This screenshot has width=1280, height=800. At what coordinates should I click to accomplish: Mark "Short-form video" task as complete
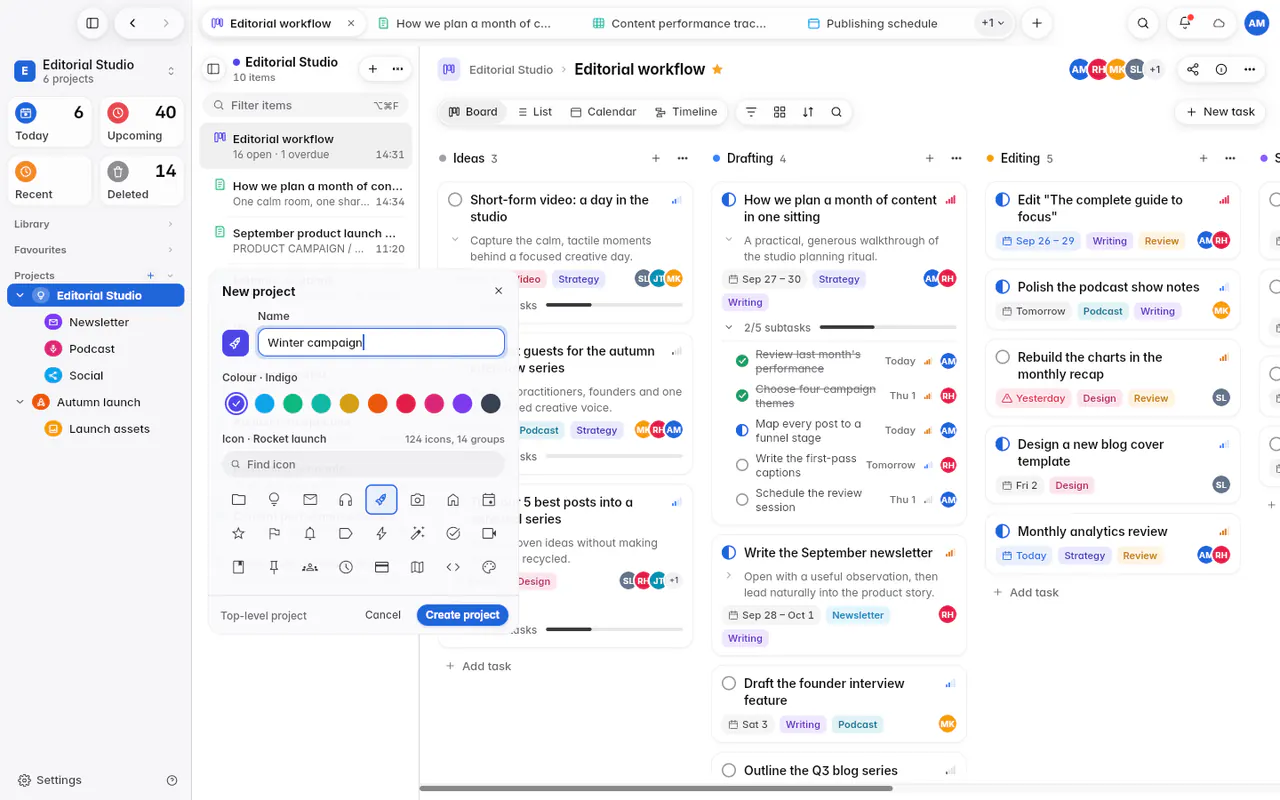tap(455, 200)
